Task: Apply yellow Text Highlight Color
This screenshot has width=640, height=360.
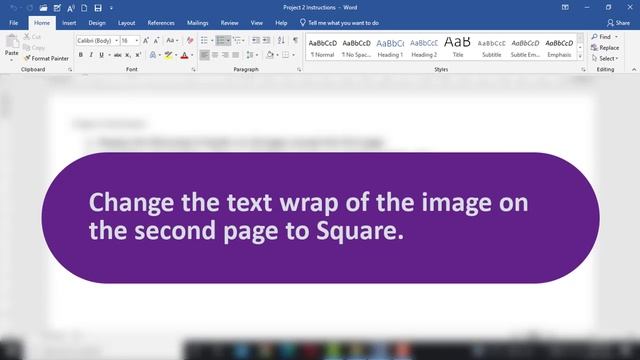Action: [168, 55]
